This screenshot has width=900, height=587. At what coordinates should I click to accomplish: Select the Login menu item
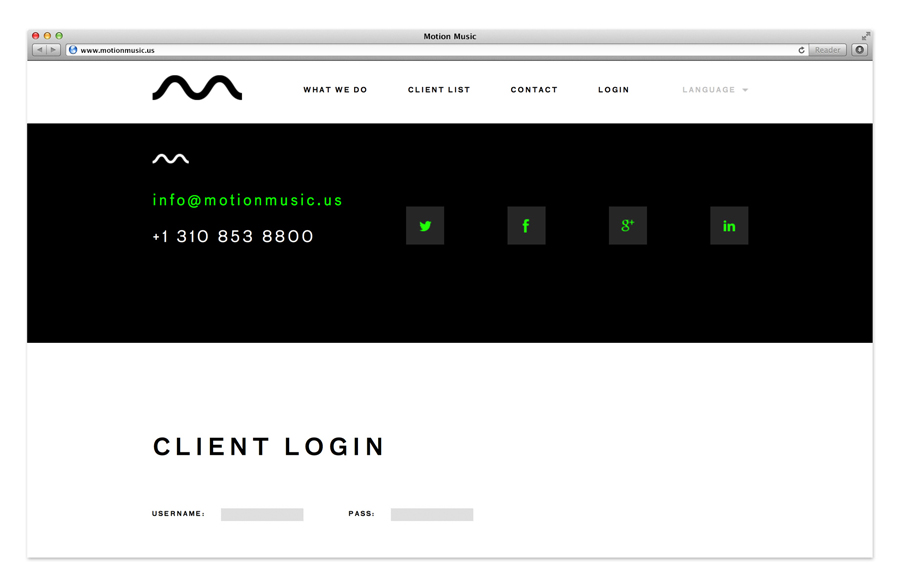click(614, 90)
